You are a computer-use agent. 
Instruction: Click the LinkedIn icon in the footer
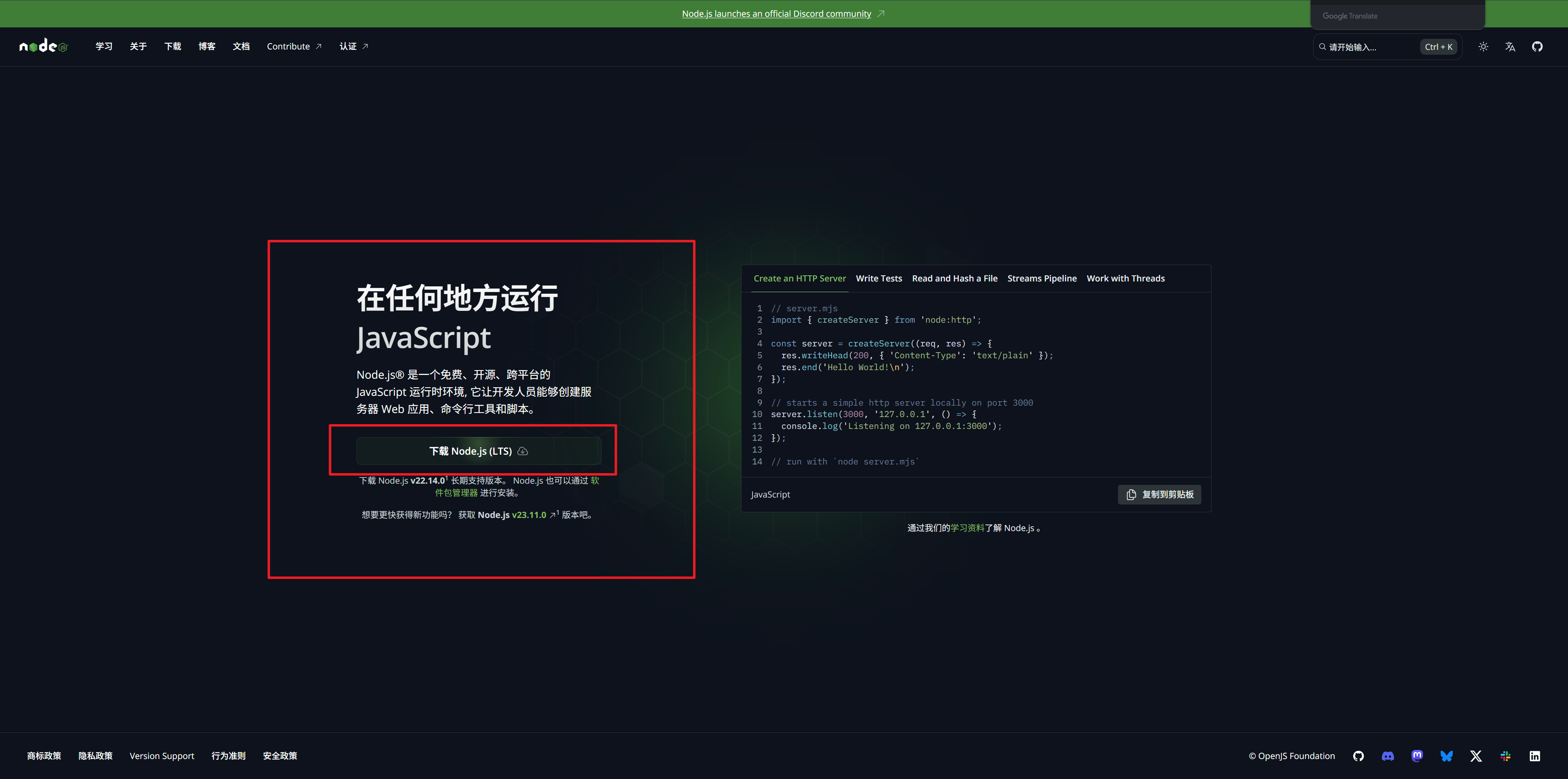(x=1535, y=756)
